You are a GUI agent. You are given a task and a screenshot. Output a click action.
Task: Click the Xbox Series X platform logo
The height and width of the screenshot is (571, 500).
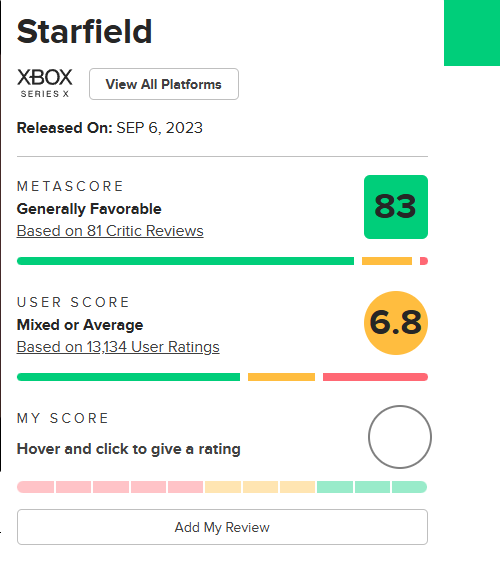45,83
